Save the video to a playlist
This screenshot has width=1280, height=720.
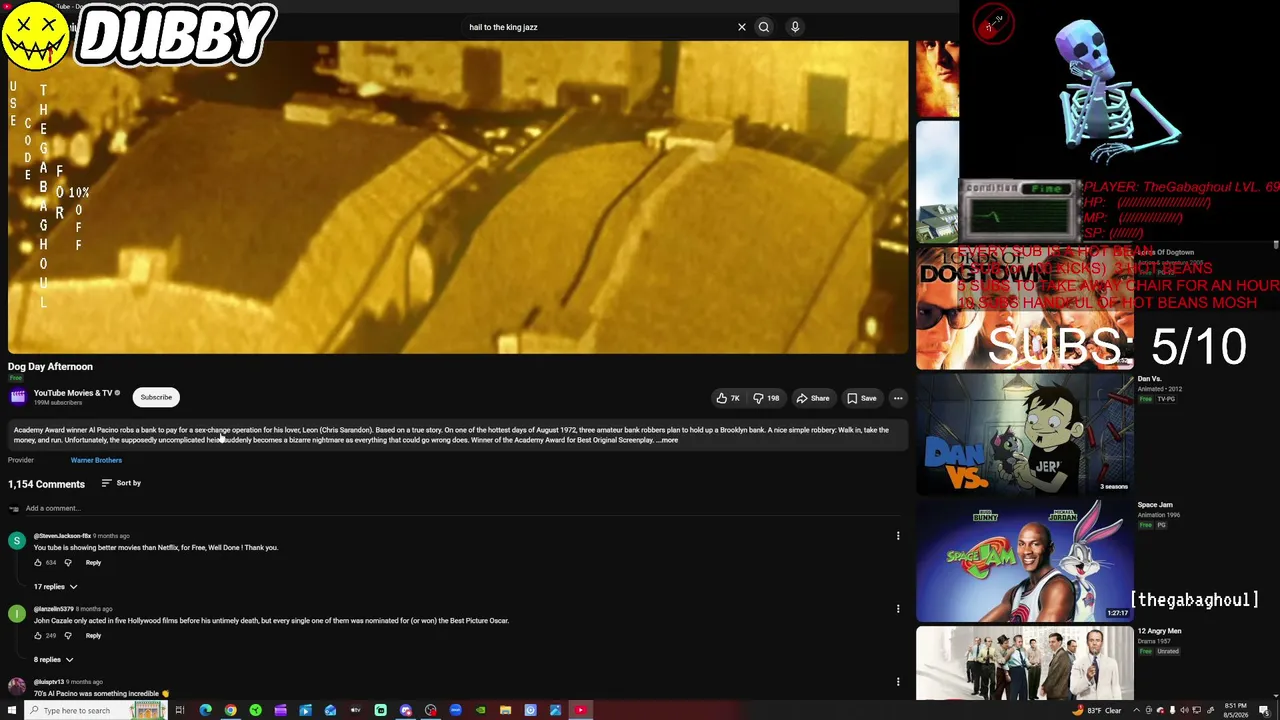[x=862, y=398]
